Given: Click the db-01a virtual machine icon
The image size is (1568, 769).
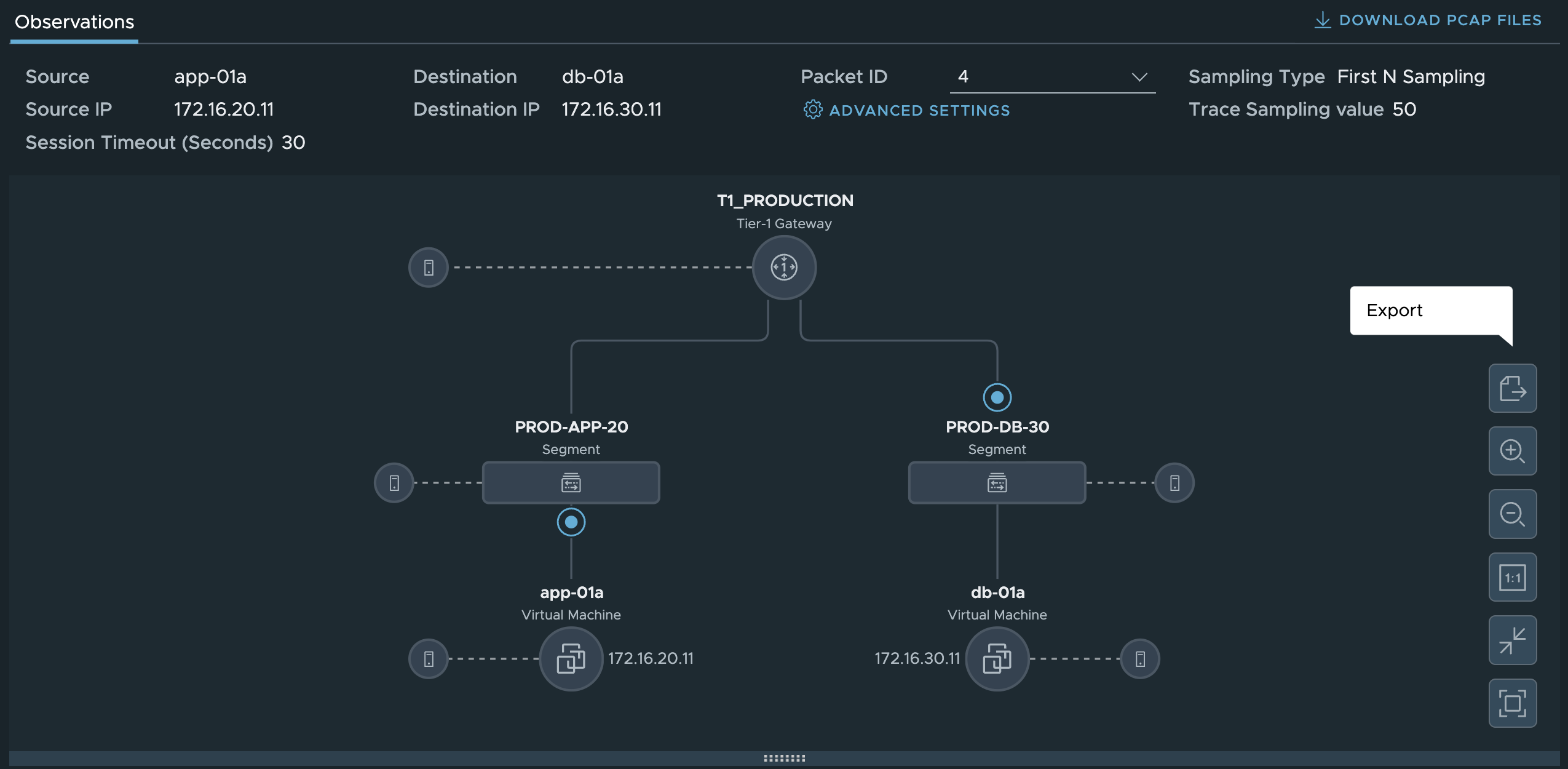Looking at the screenshot, I should [x=997, y=659].
